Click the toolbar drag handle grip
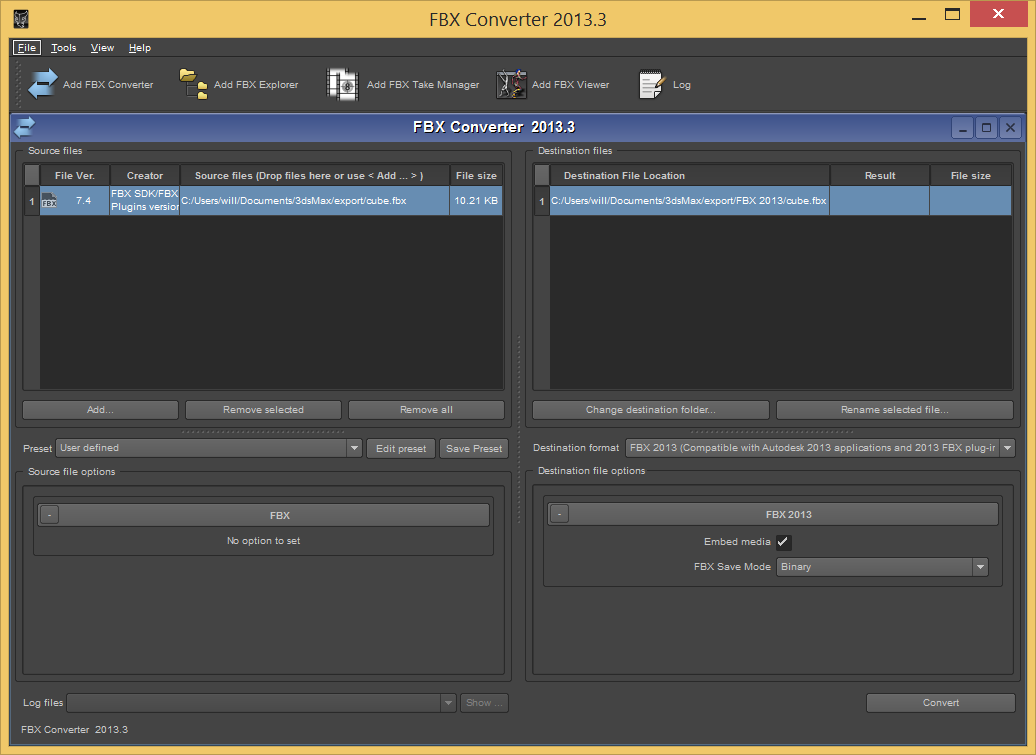The image size is (1036, 755). coord(18,85)
